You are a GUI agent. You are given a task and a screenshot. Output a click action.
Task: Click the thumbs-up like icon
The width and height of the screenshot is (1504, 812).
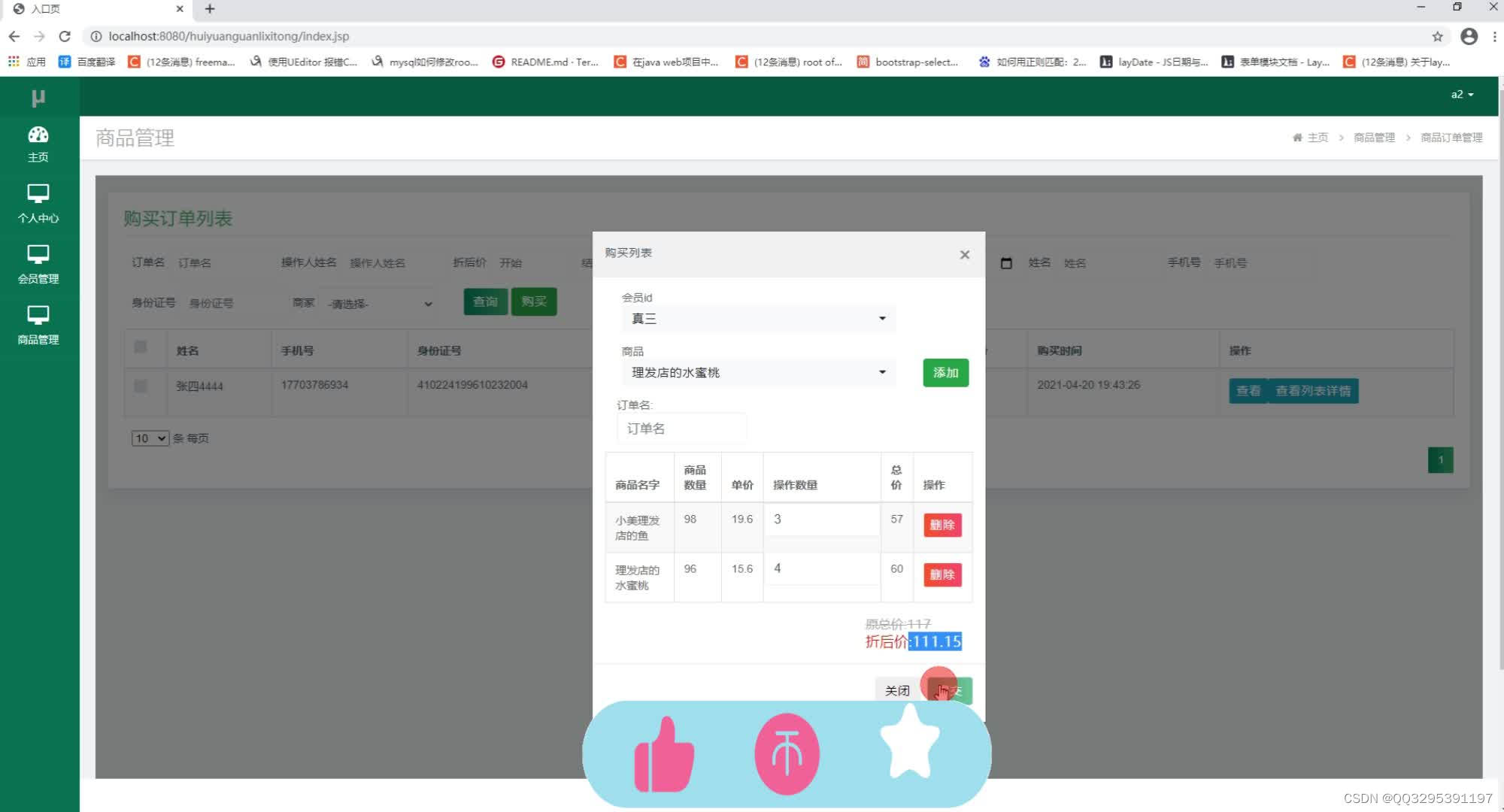click(664, 754)
